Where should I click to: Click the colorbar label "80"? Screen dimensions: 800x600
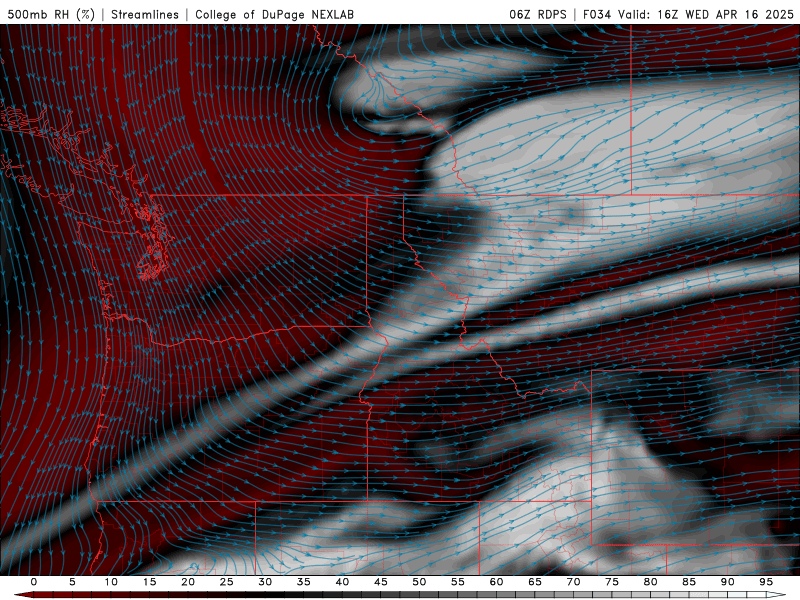(650, 582)
